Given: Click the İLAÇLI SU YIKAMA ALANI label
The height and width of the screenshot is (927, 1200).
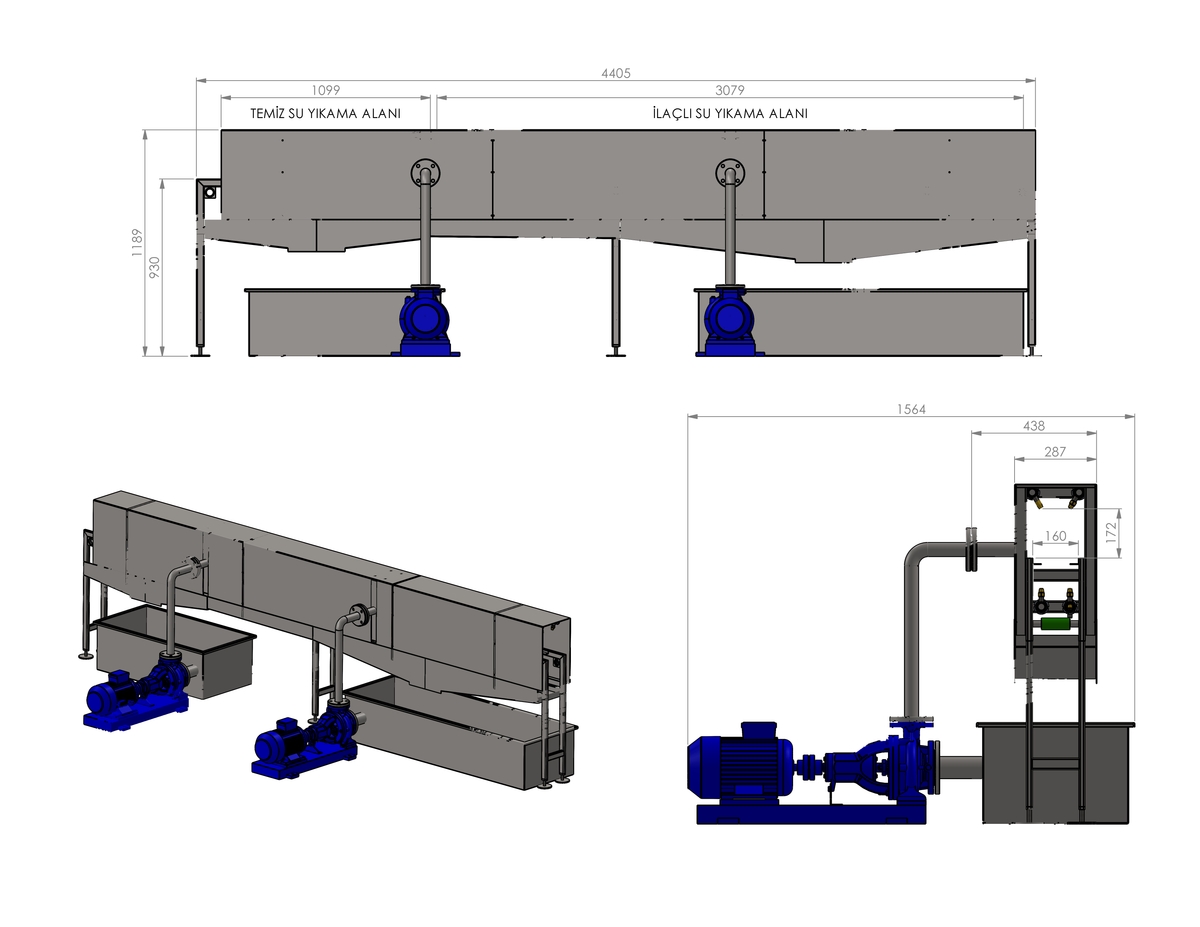Looking at the screenshot, I should [729, 114].
